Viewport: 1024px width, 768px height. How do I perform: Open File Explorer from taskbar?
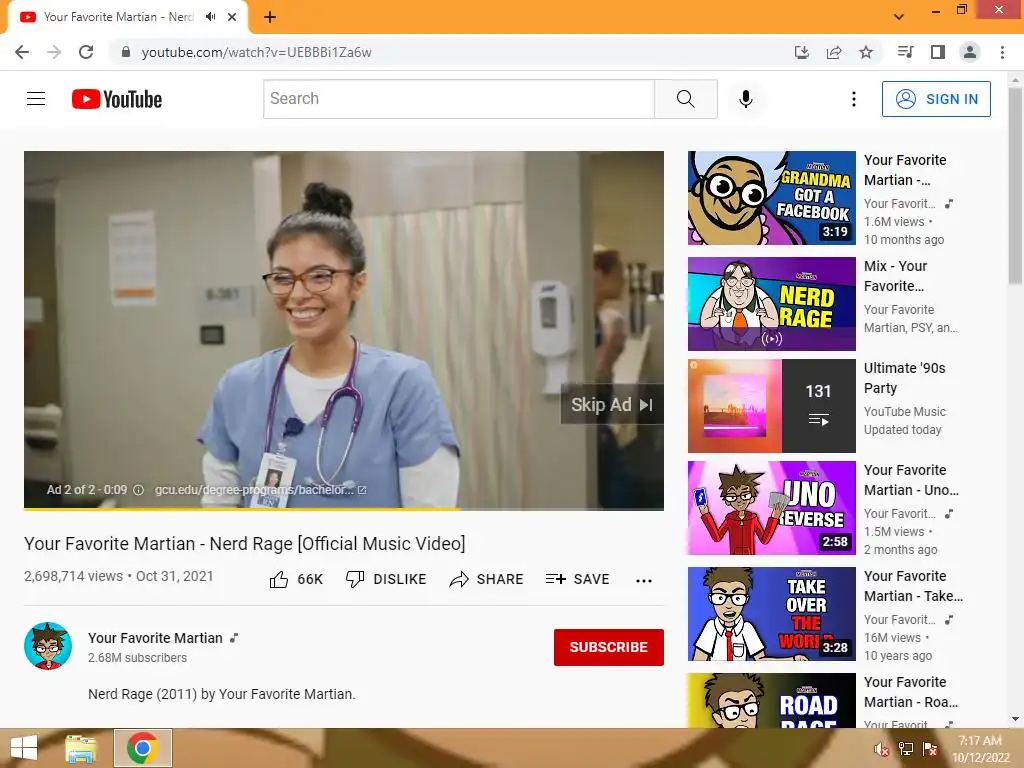(81, 748)
